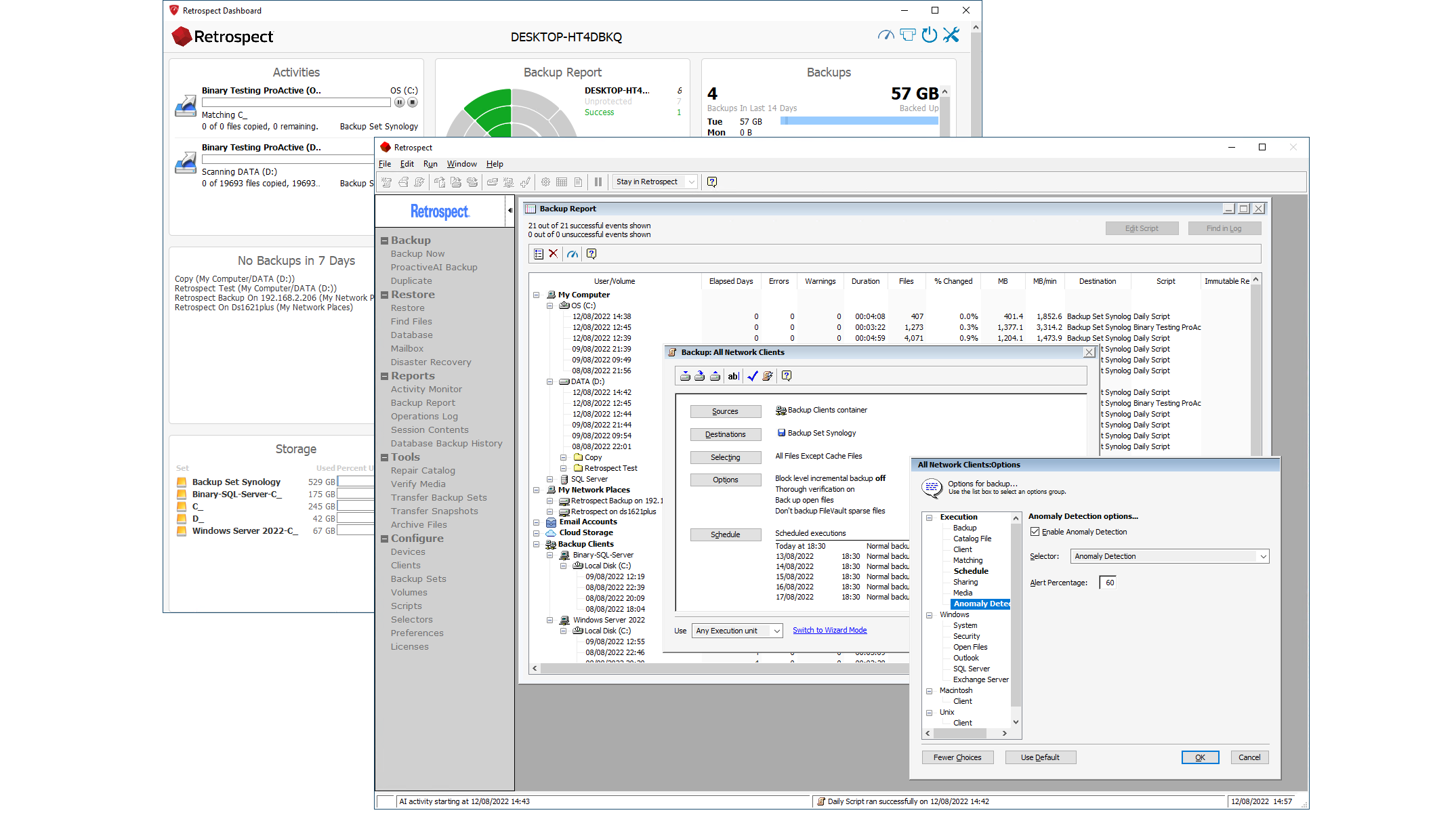This screenshot has width=1456, height=819.
Task: Stop the Binary Testing ProActive OS (C:) activity
Action: [412, 102]
